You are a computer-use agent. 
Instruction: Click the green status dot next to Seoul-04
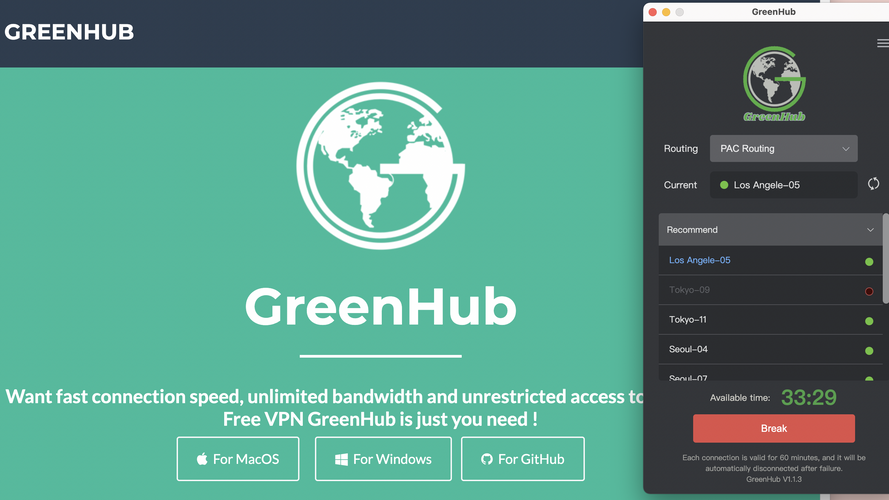click(x=869, y=351)
